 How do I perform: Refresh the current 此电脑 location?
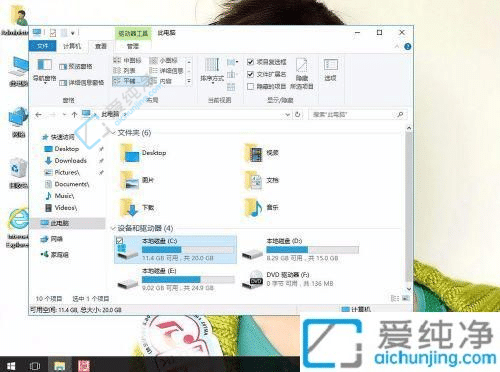point(298,115)
